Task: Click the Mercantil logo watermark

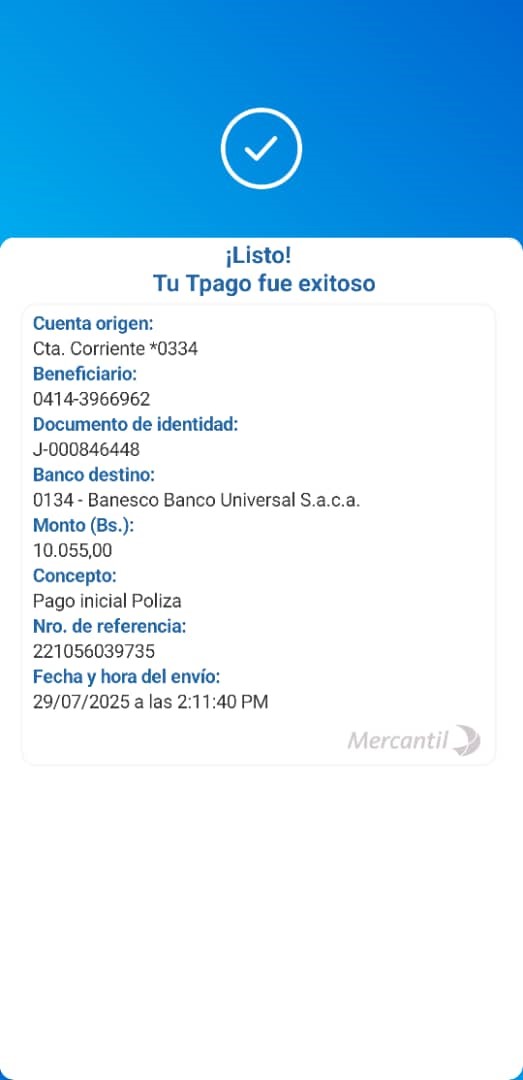Action: coord(414,741)
